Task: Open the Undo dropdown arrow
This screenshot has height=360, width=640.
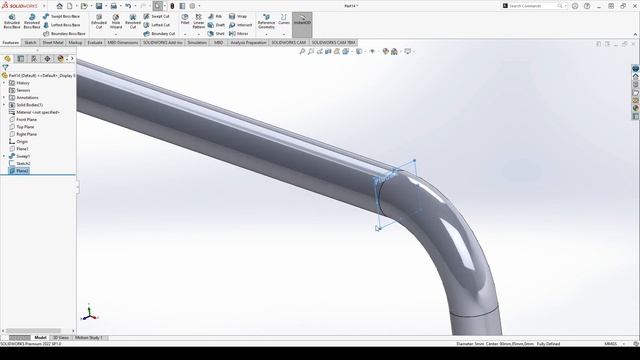Action: pyautogui.click(x=135, y=6)
